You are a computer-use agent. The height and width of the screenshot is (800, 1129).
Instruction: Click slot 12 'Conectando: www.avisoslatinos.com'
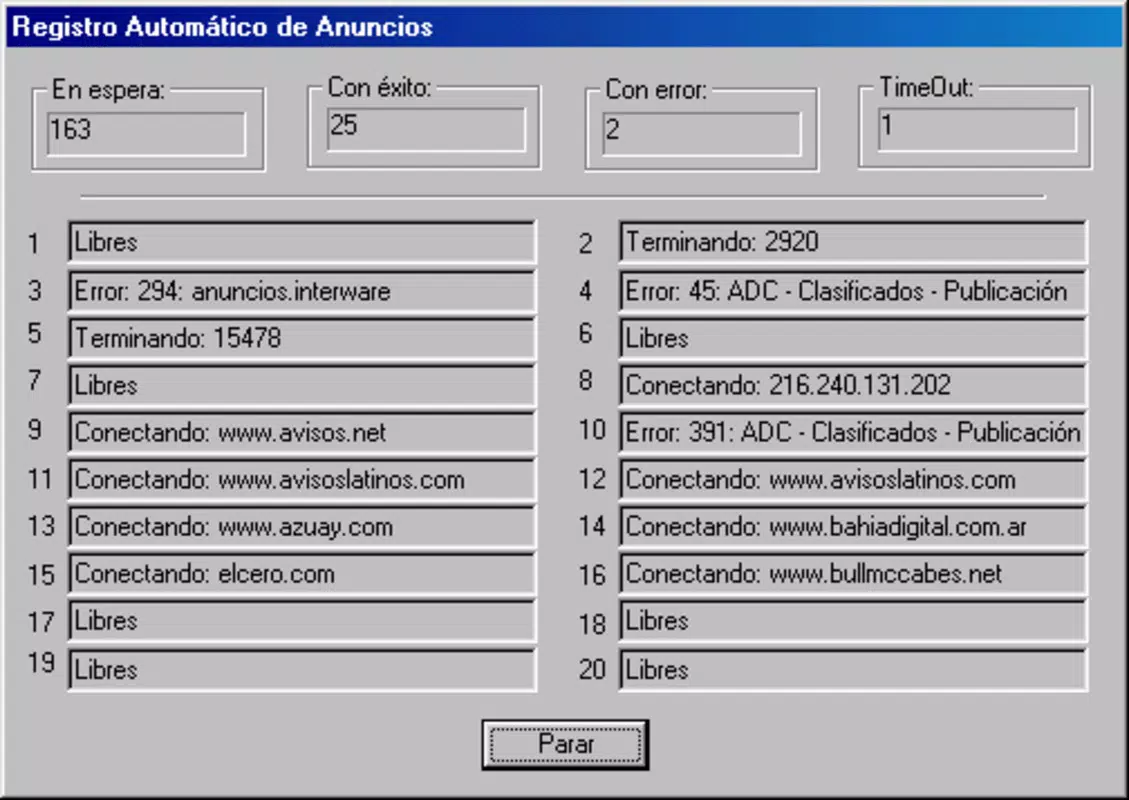pyautogui.click(x=853, y=480)
